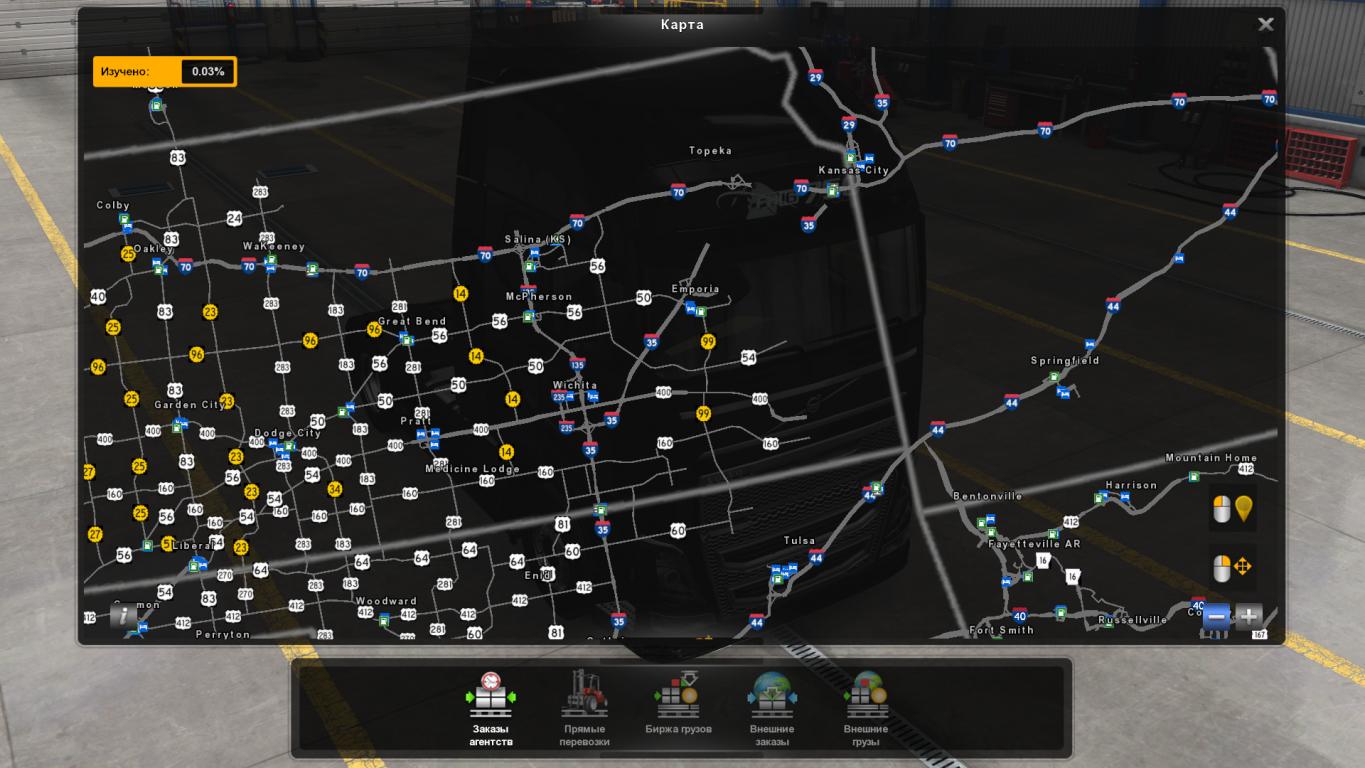Click the gas station icon near Mountain Home

pos(1193,477)
